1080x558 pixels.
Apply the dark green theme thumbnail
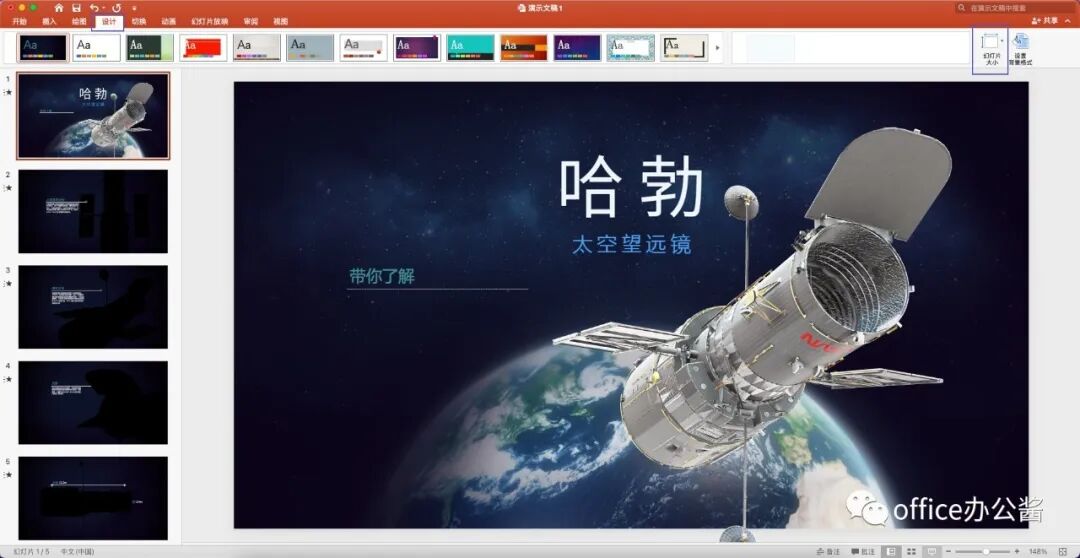click(149, 48)
